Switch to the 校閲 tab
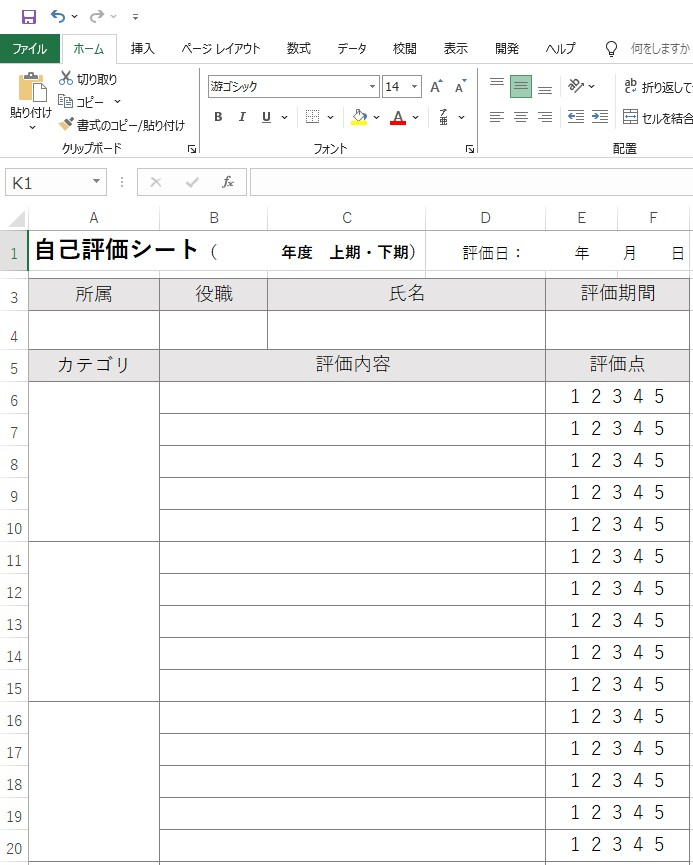Image resolution: width=693 pixels, height=865 pixels. pyautogui.click(x=404, y=49)
